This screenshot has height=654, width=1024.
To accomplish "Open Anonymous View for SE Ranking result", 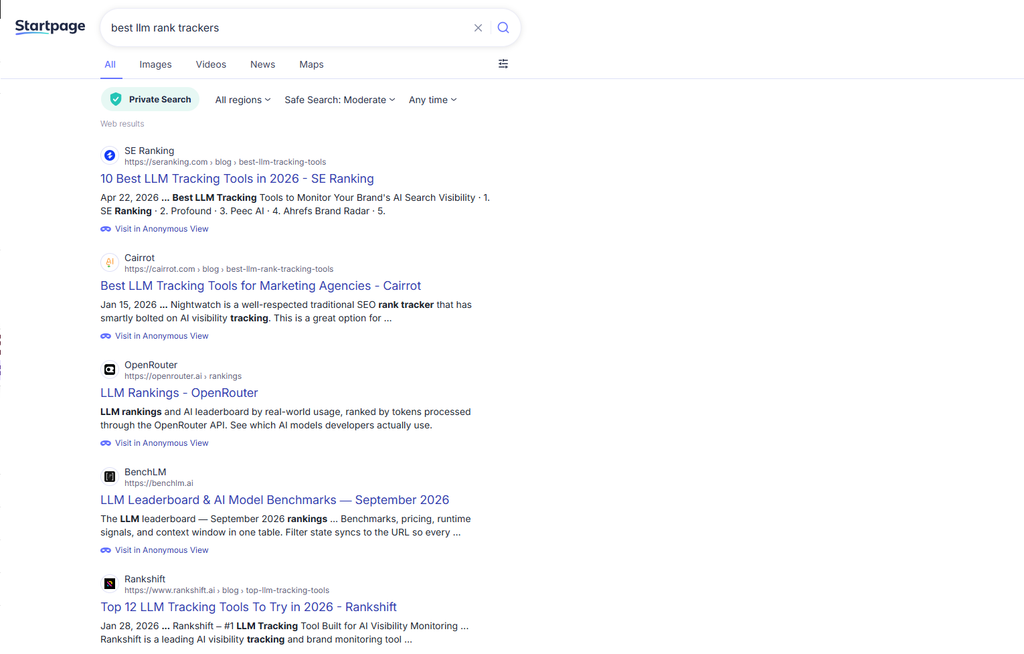I will pos(154,229).
